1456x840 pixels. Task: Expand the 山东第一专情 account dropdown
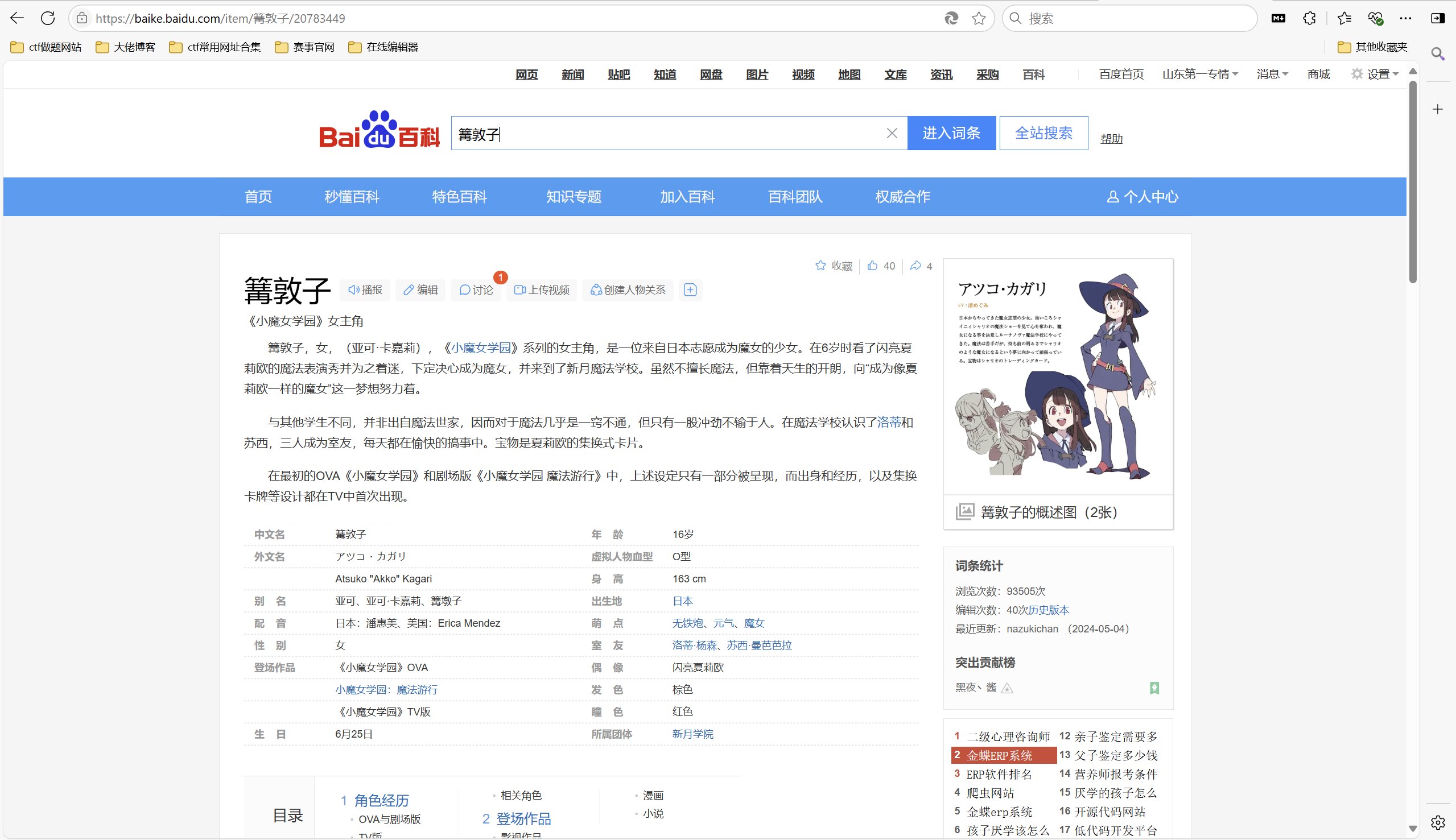1200,75
